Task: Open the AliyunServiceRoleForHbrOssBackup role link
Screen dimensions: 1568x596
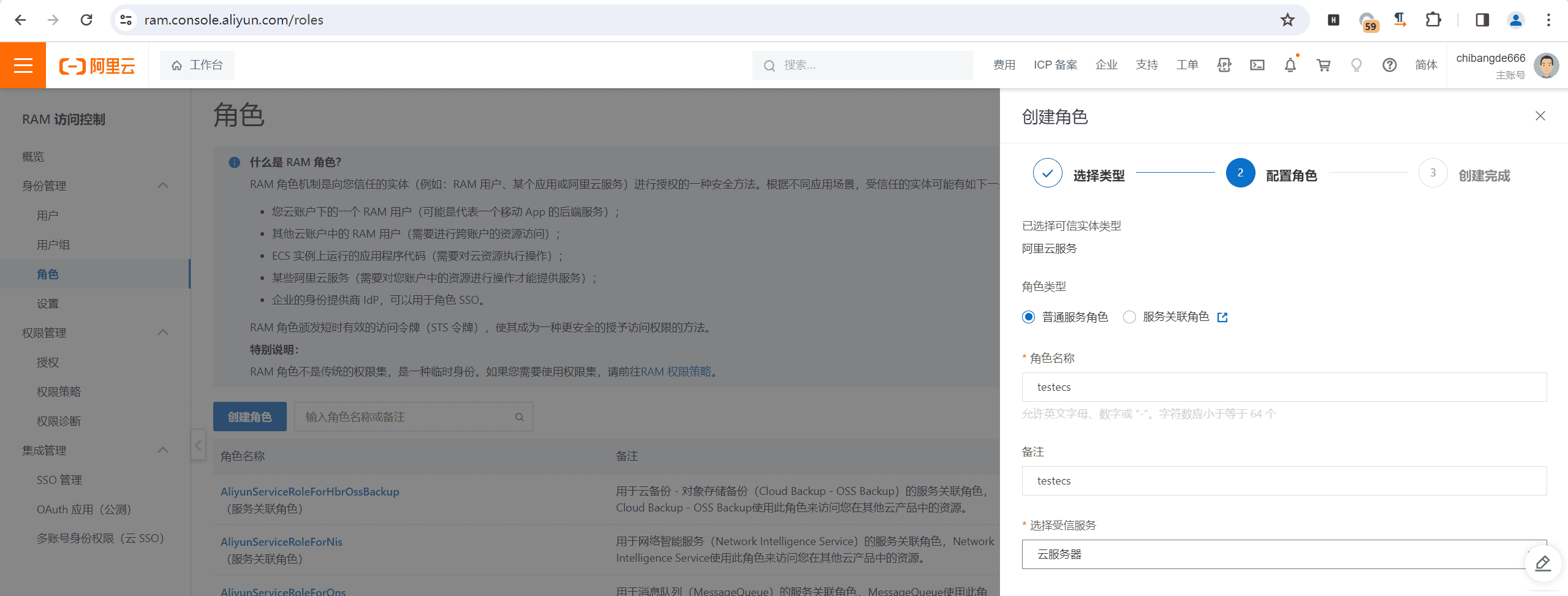Action: [309, 491]
